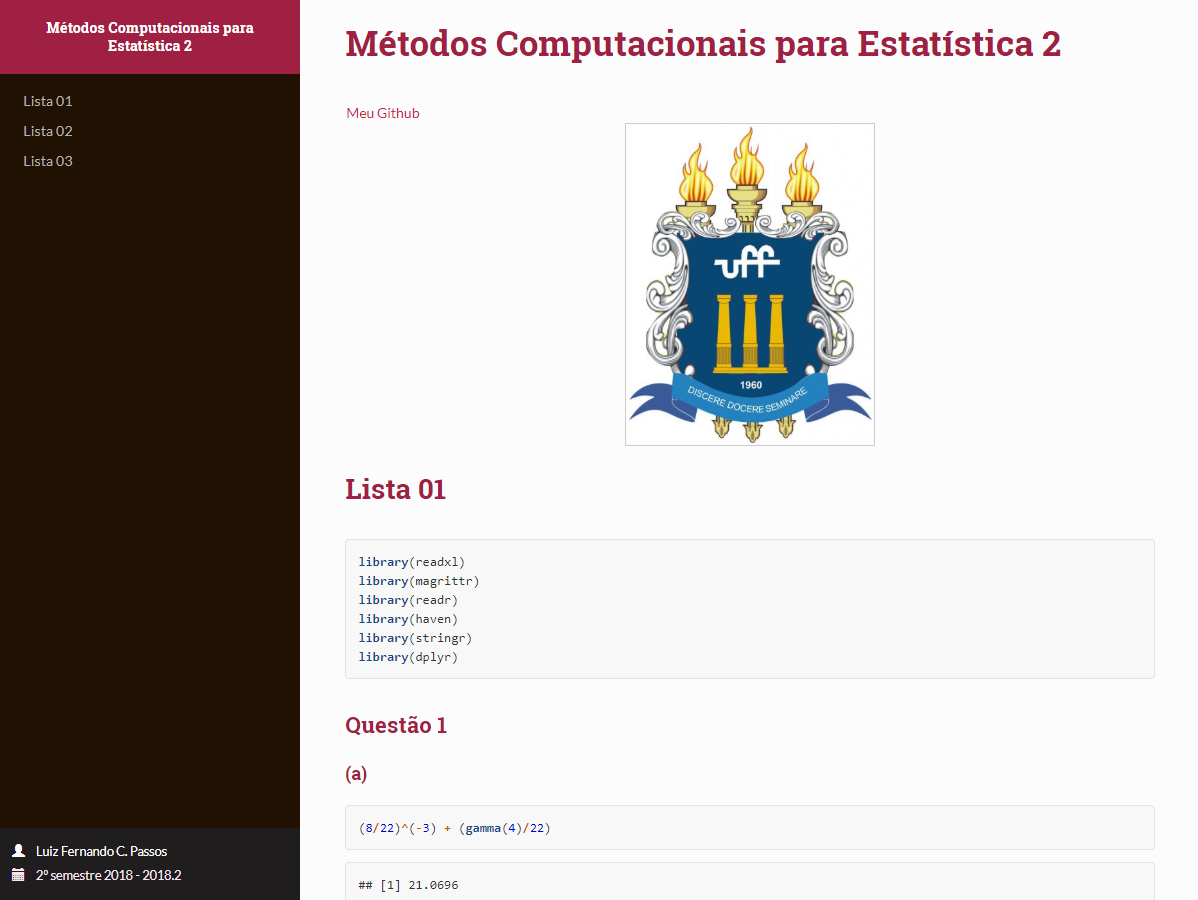Open Lista 01 in the sidebar
1198x900 pixels.
click(x=47, y=101)
